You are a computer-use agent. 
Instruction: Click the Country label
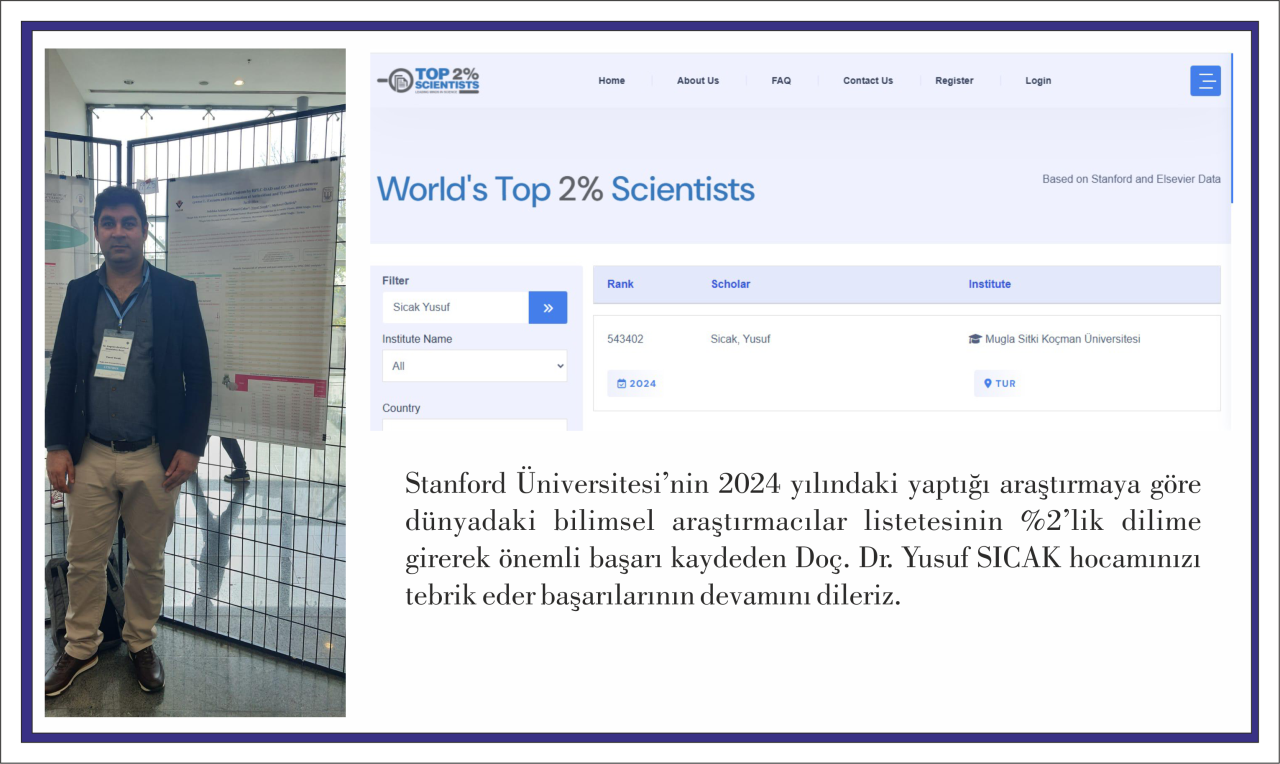(401, 408)
